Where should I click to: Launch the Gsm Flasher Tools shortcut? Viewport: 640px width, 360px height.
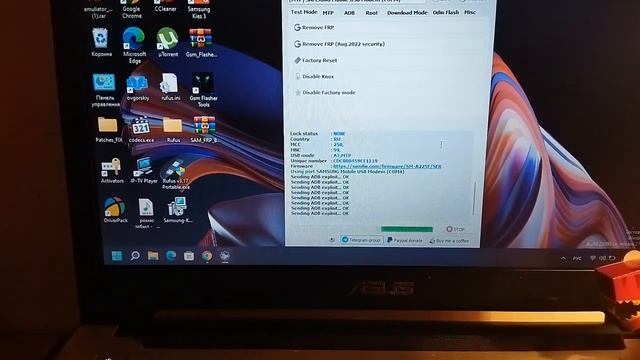coord(203,90)
